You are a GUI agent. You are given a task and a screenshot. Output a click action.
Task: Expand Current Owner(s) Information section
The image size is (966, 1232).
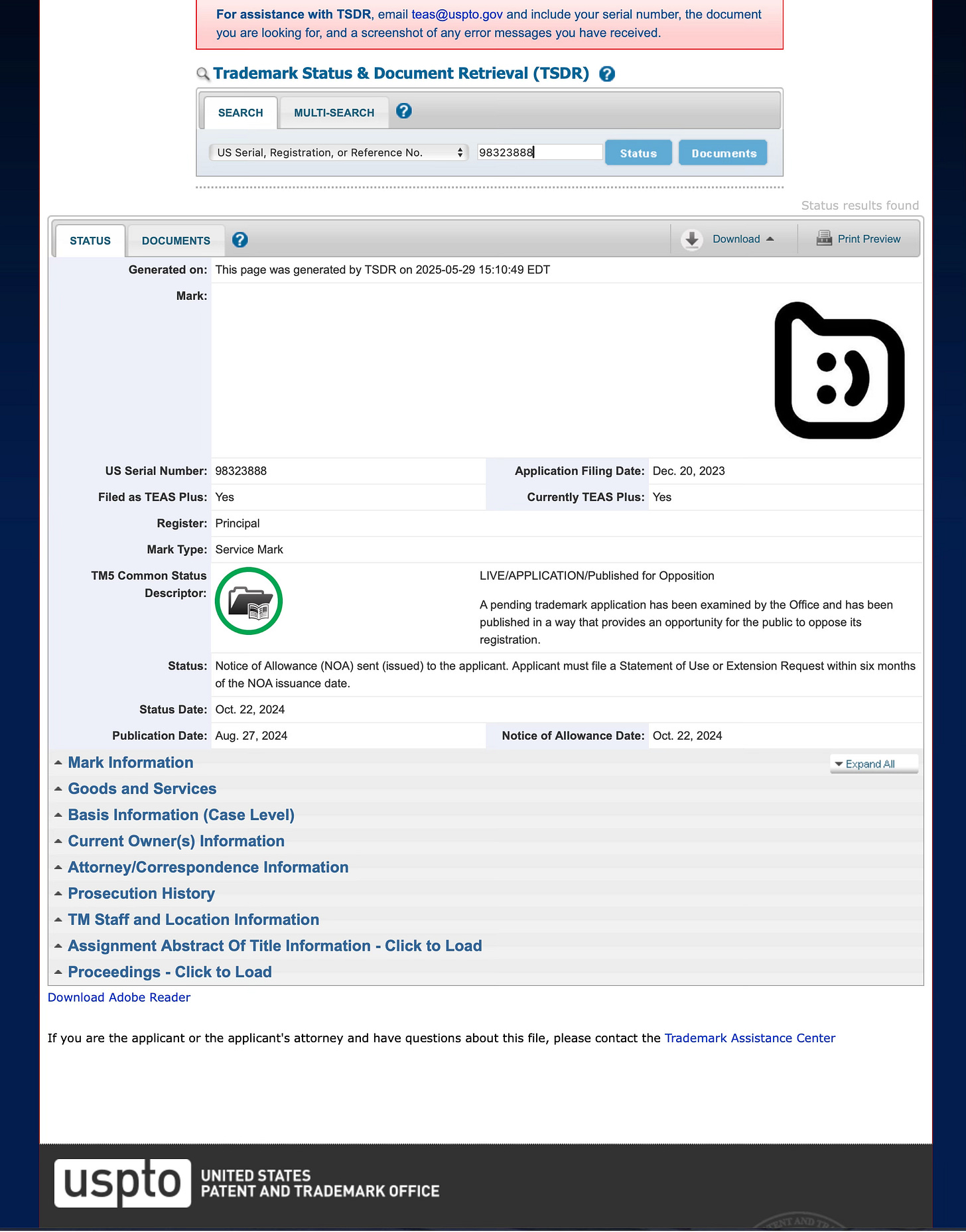[176, 841]
